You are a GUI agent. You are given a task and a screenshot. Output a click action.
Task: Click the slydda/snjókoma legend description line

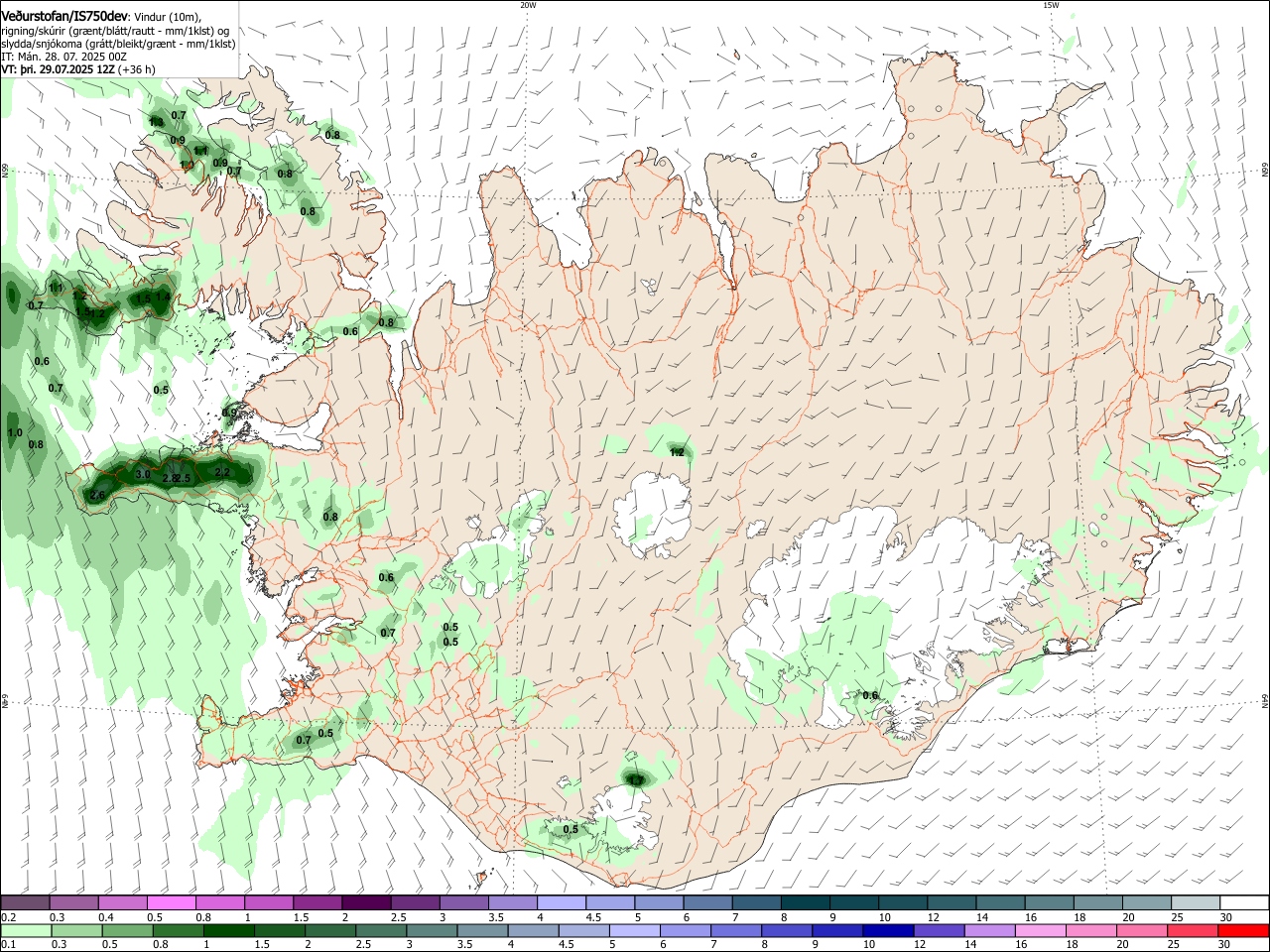tap(118, 44)
